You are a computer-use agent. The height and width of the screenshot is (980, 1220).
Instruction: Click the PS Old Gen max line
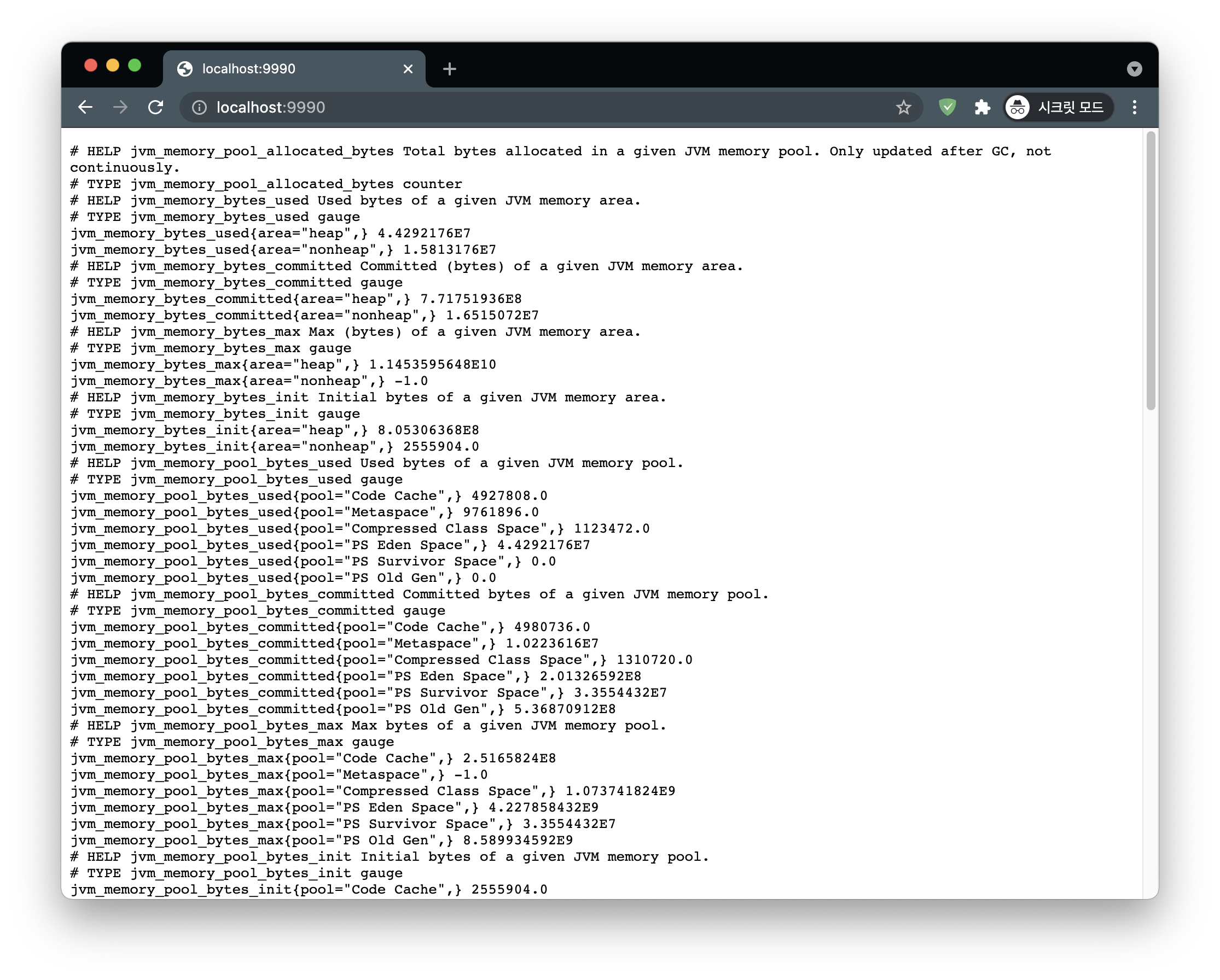[321, 841]
